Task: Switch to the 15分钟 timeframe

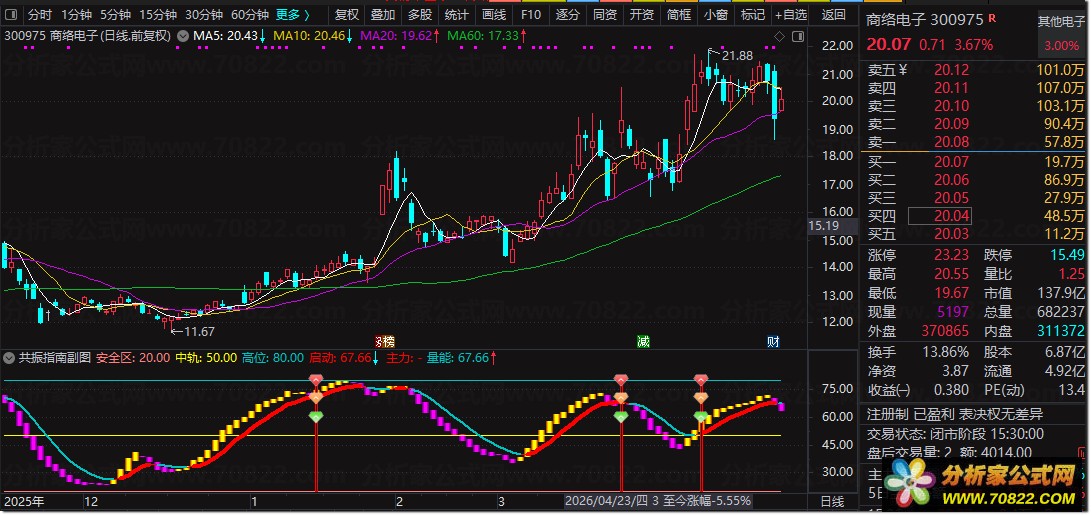Action: point(158,15)
